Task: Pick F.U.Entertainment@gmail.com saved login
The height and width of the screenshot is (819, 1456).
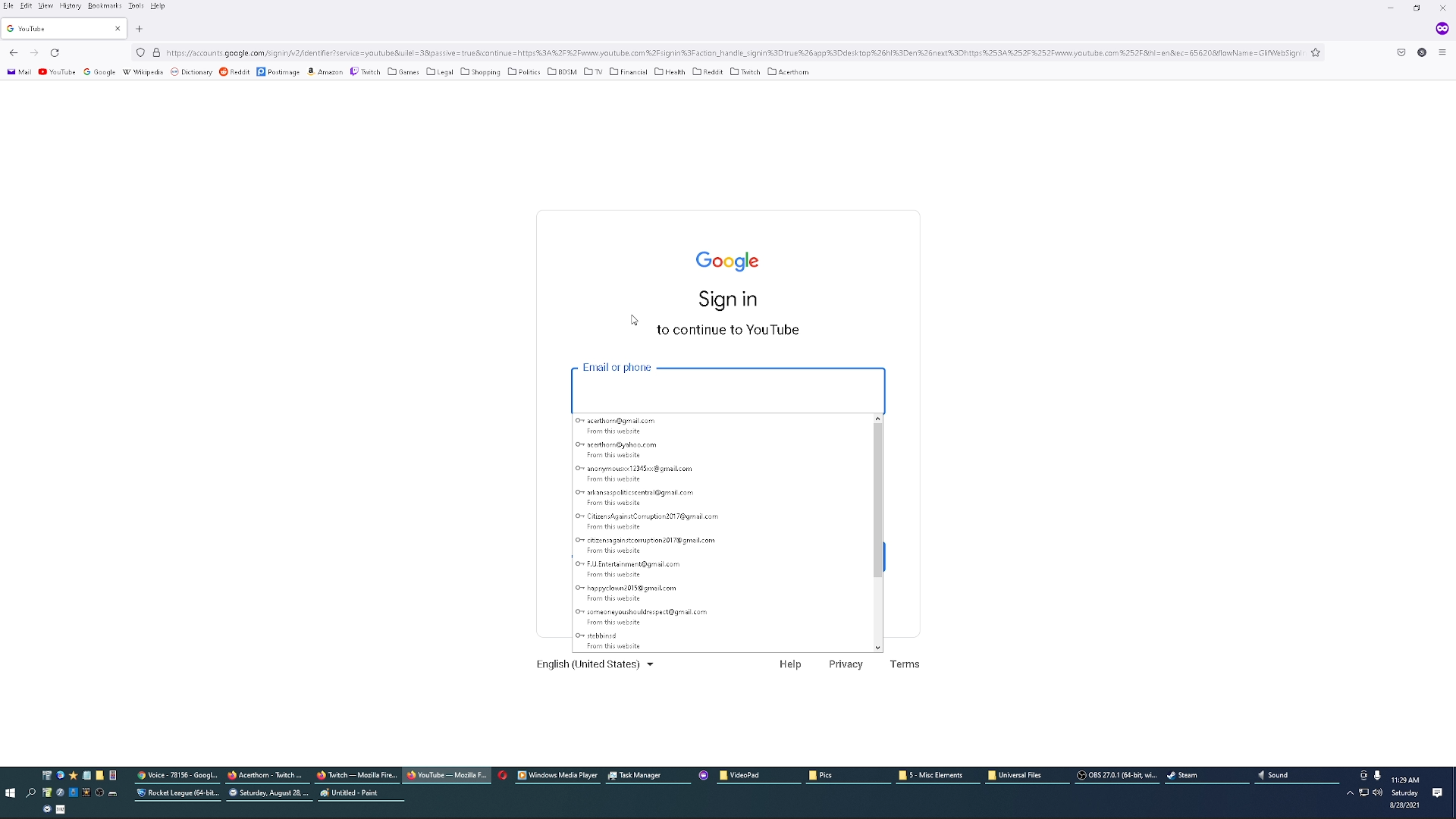Action: click(x=723, y=569)
